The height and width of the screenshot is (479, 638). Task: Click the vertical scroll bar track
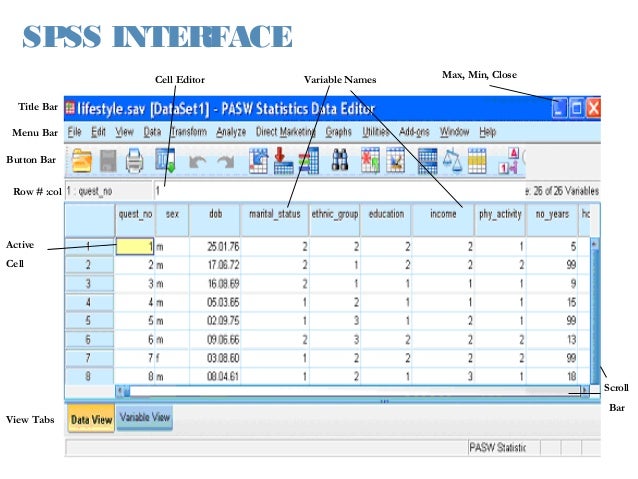(x=595, y=315)
